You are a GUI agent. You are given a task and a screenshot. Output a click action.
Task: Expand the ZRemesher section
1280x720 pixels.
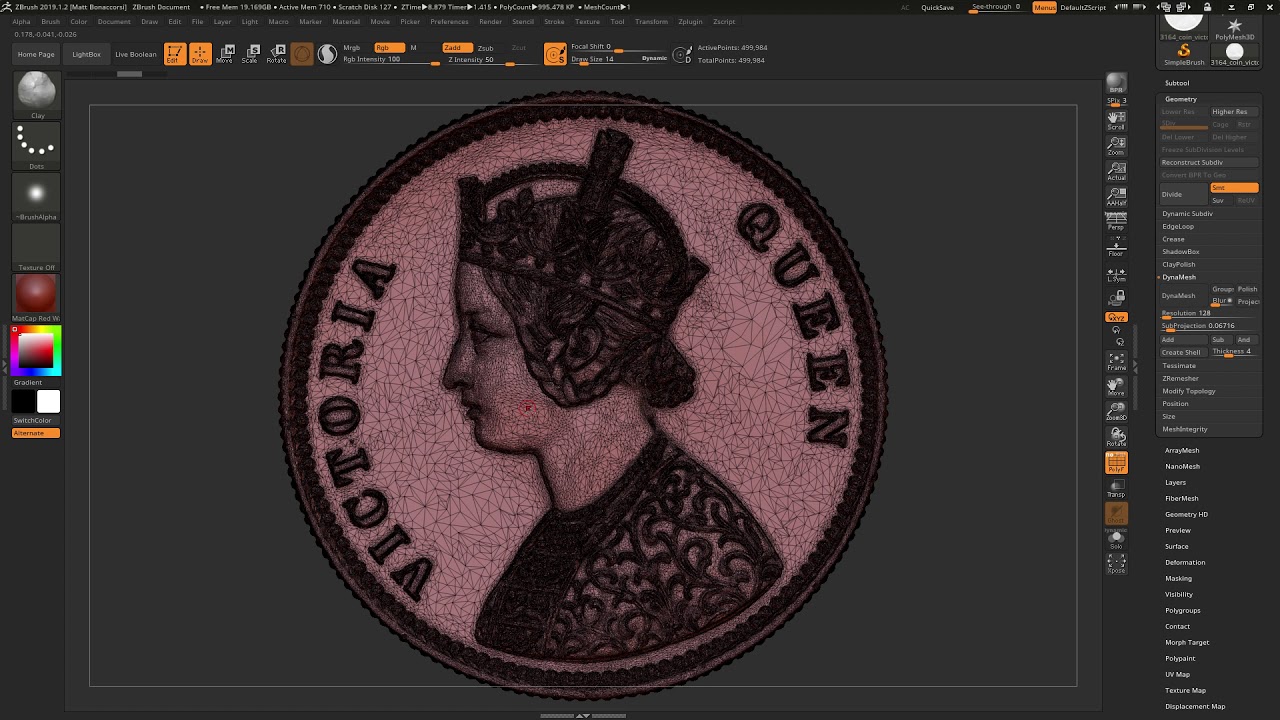(x=1180, y=378)
